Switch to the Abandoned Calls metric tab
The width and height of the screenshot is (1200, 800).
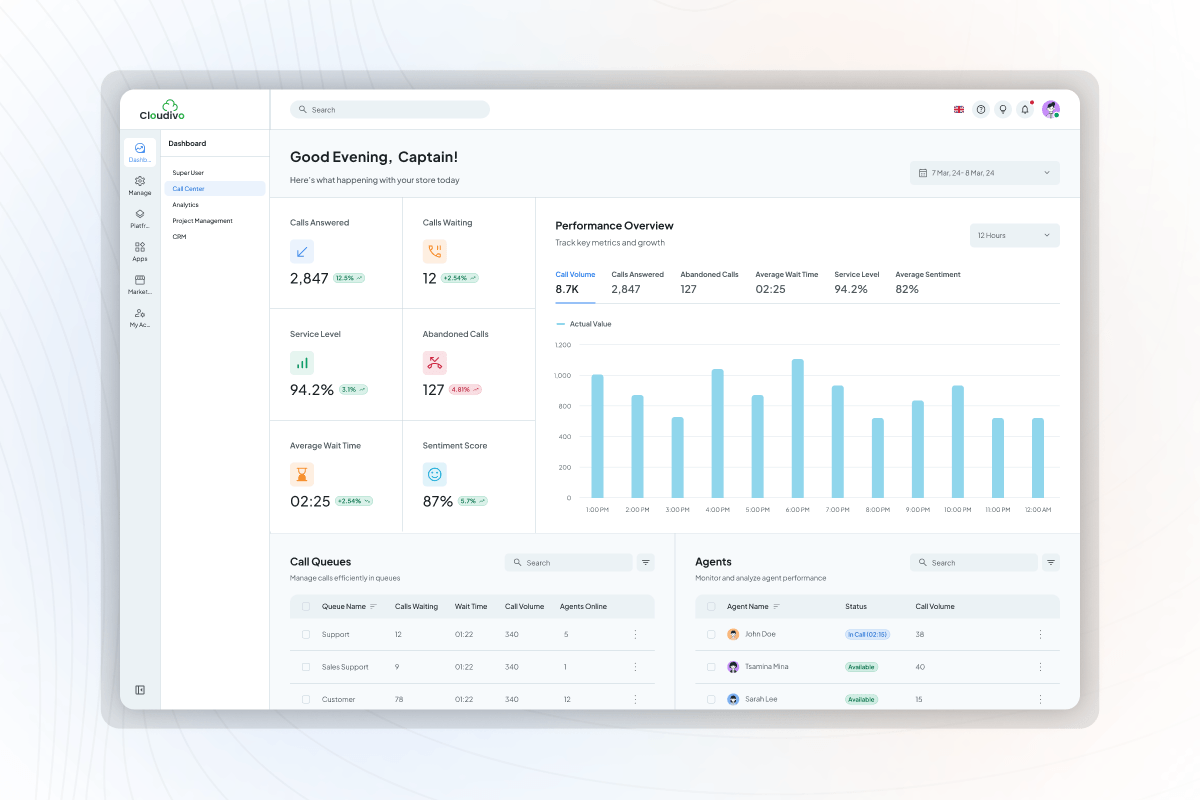click(709, 282)
